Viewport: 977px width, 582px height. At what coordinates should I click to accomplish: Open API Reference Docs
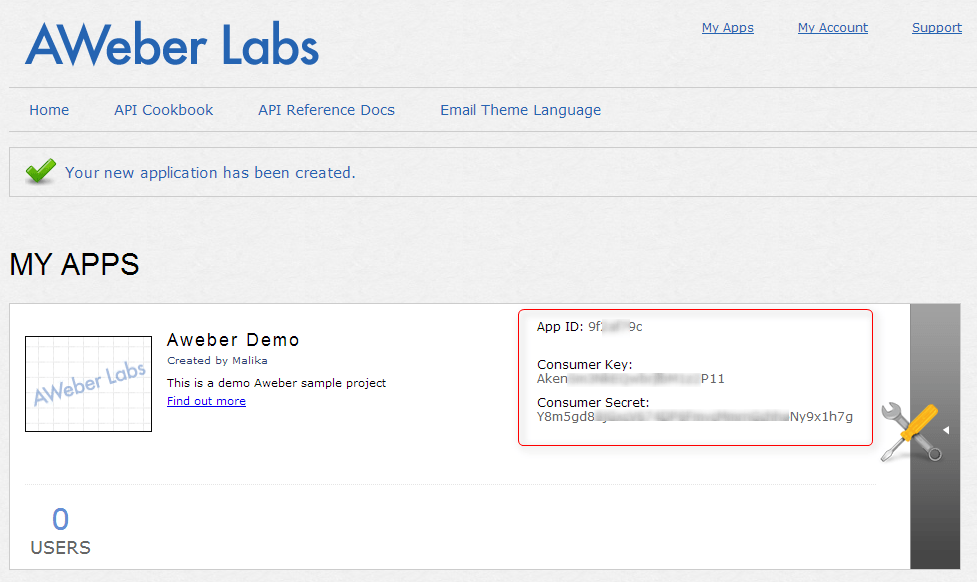(326, 110)
